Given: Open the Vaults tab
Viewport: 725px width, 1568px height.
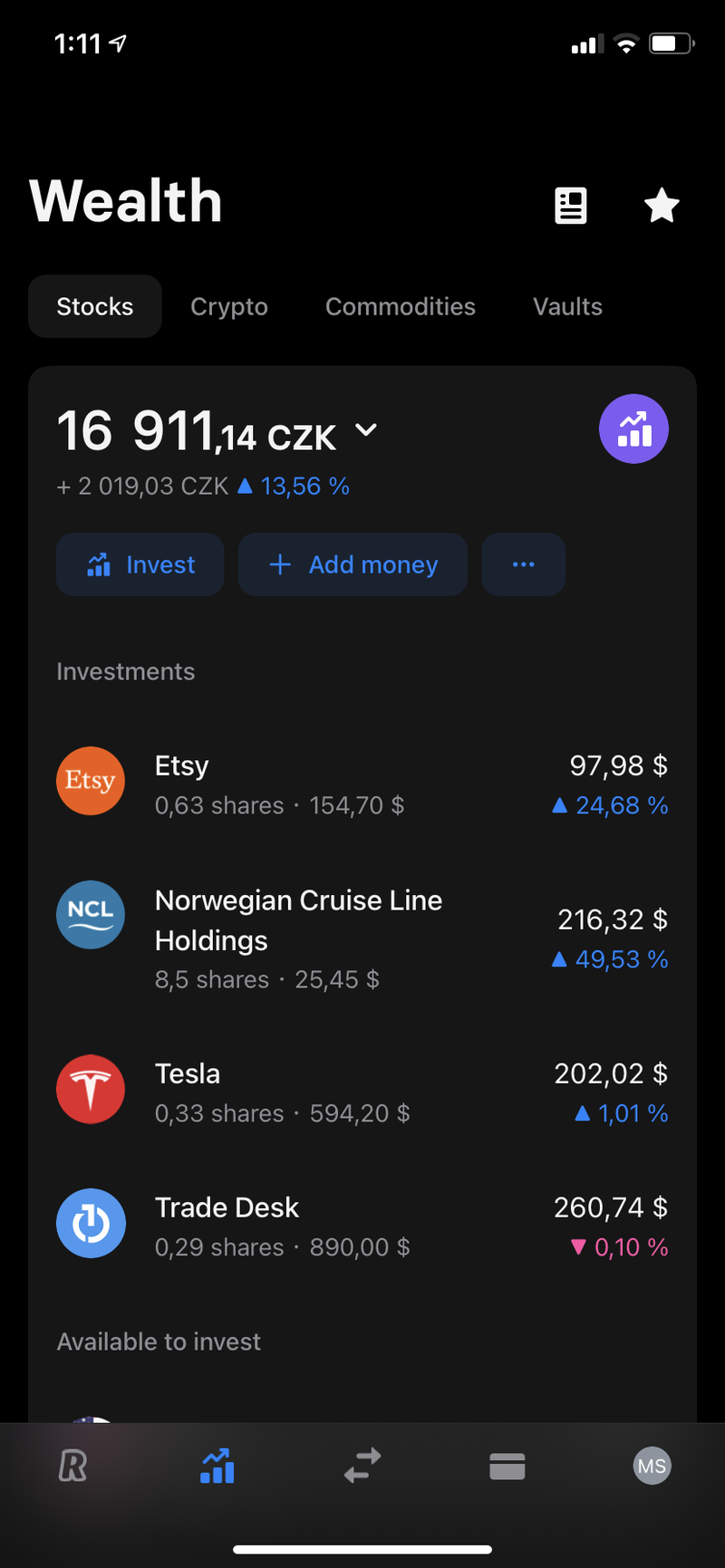Looking at the screenshot, I should [567, 307].
